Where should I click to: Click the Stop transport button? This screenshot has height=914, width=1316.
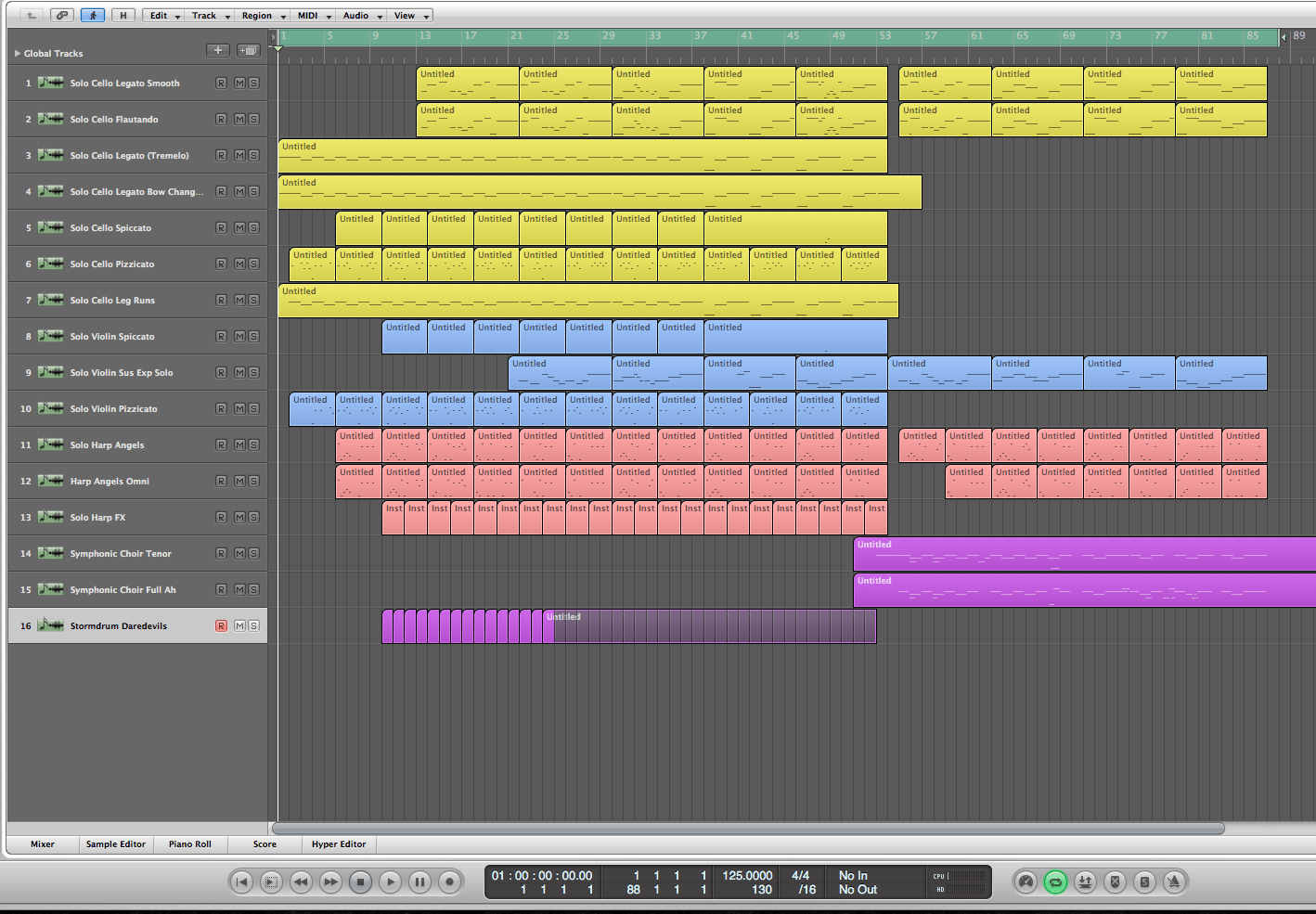(x=360, y=882)
